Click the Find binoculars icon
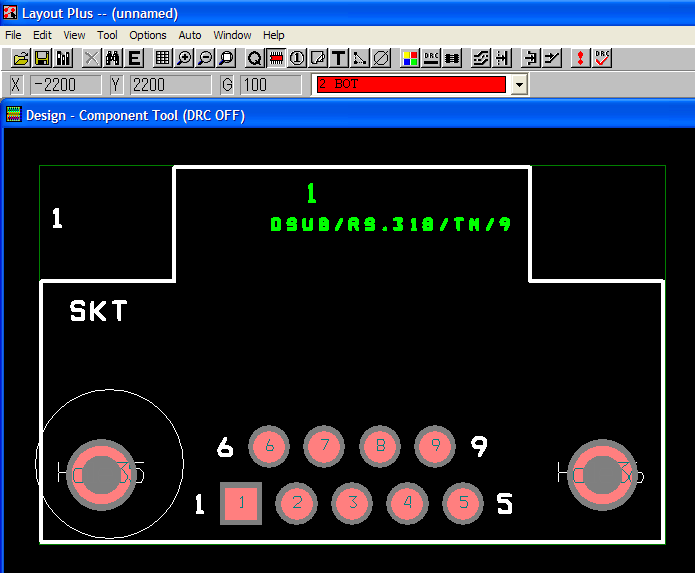Viewport: 695px width, 573px height. pyautogui.click(x=113, y=58)
